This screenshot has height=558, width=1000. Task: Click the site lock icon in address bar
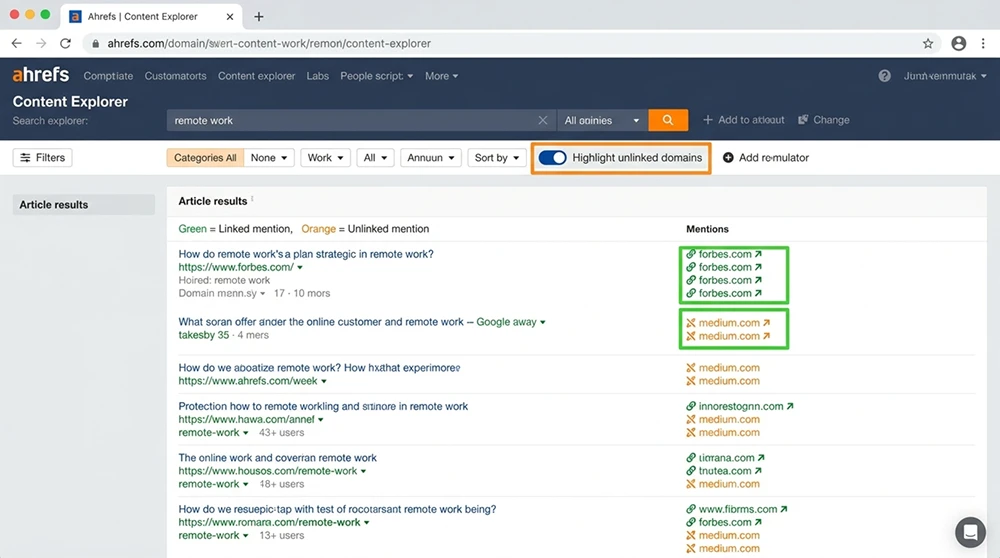96,43
